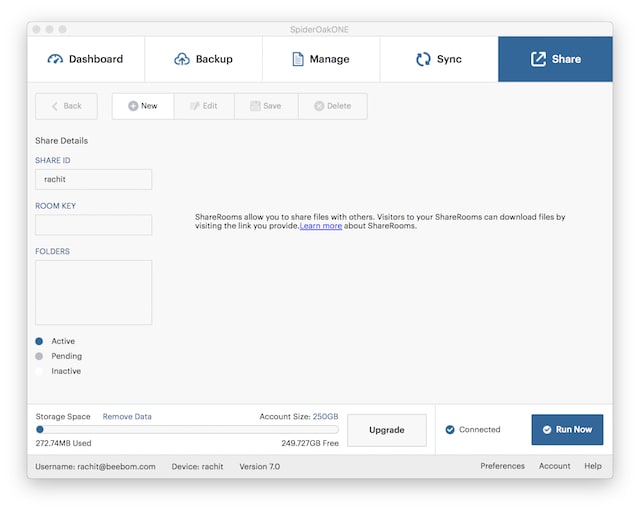Click the 250GB account size link
This screenshot has height=511, width=640.
click(x=325, y=417)
